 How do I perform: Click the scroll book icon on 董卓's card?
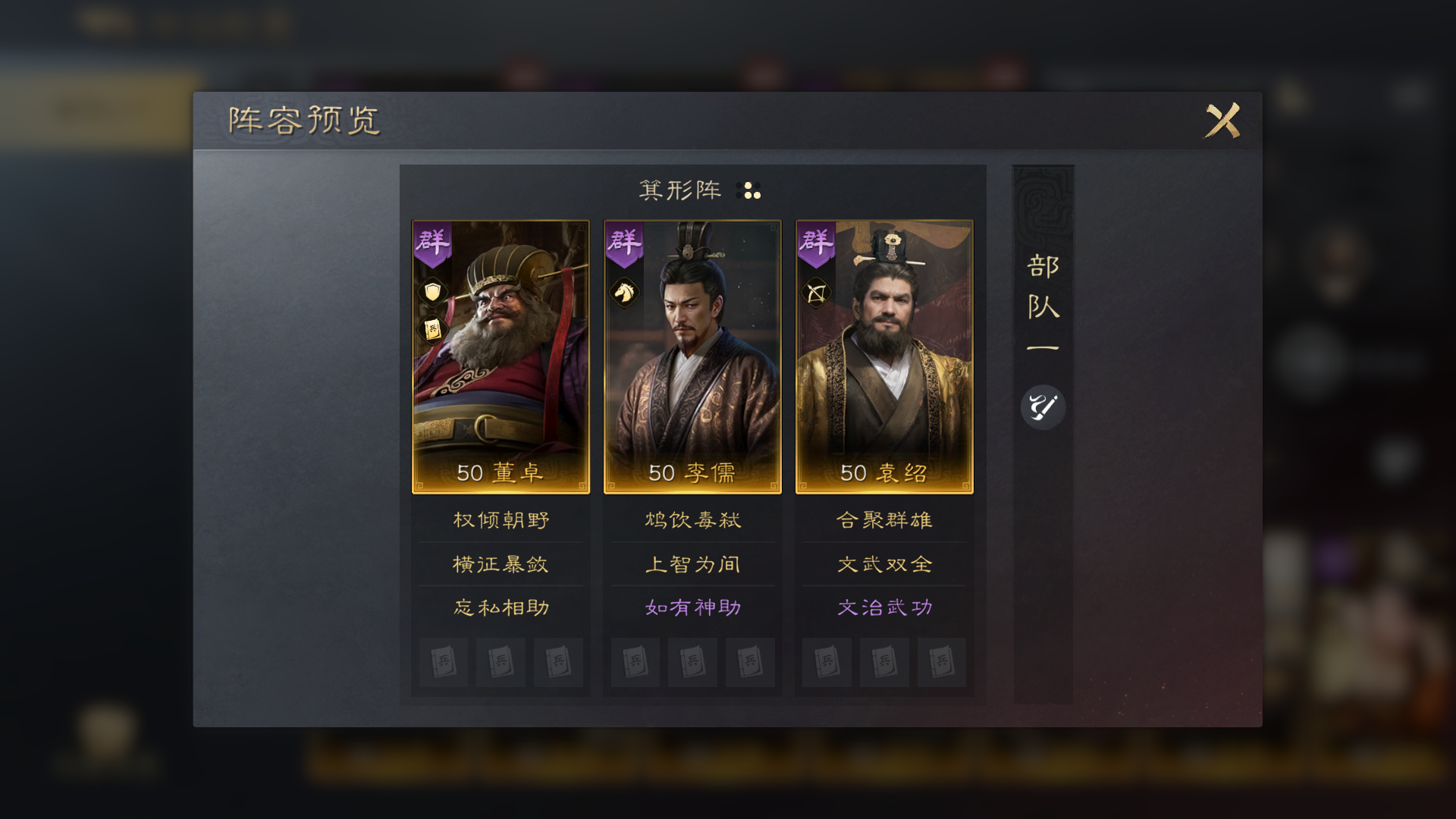tap(432, 329)
